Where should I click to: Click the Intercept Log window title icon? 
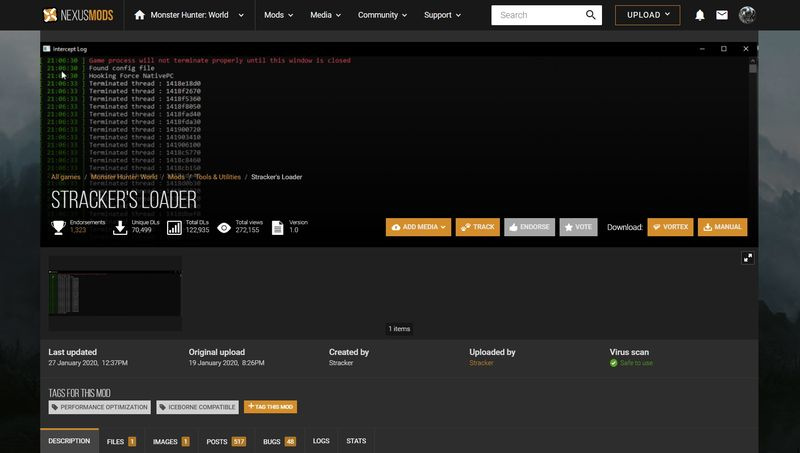pyautogui.click(x=46, y=49)
